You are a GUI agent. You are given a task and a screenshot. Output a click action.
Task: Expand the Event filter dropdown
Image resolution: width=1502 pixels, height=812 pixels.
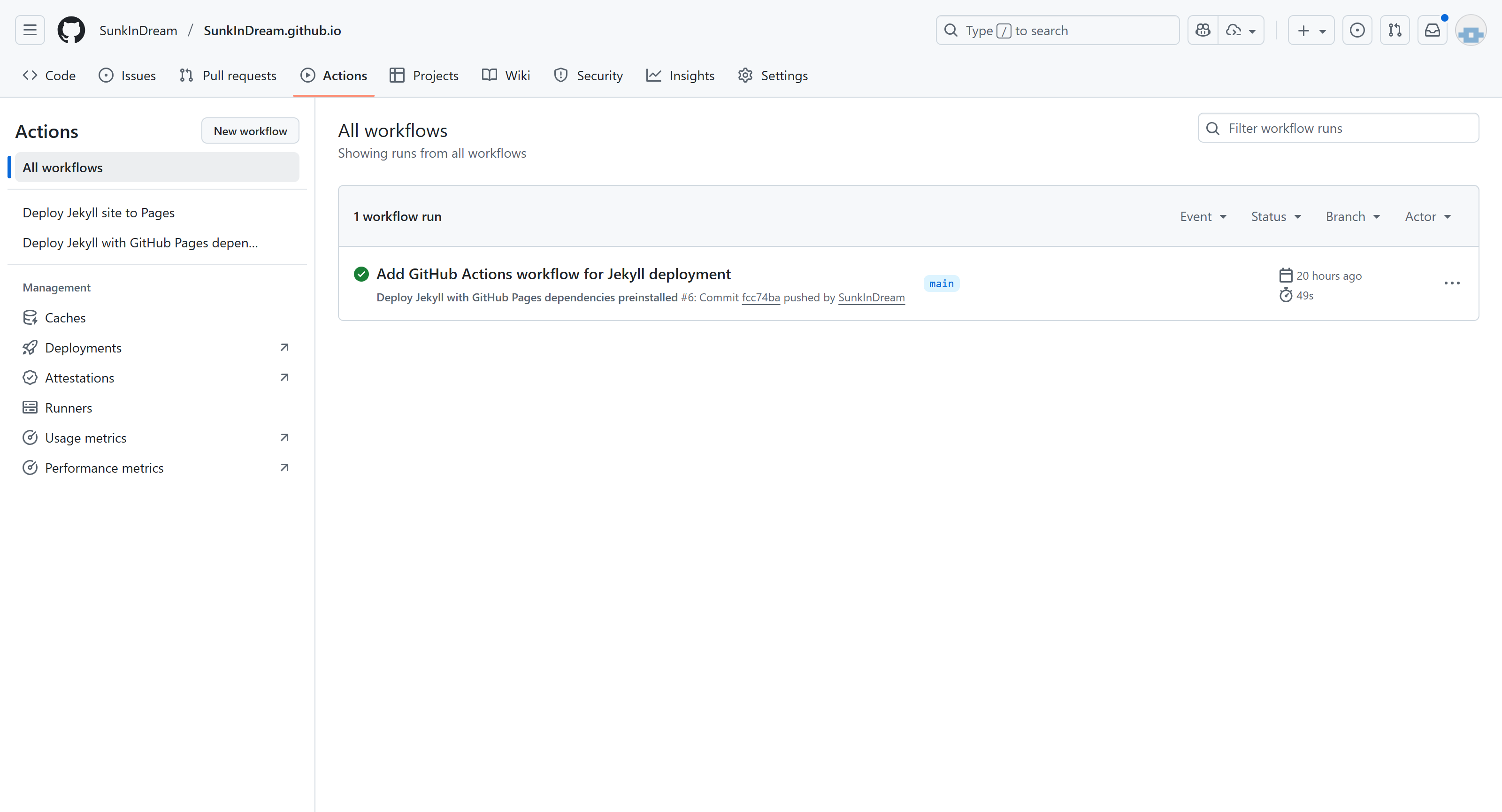[x=1203, y=217]
